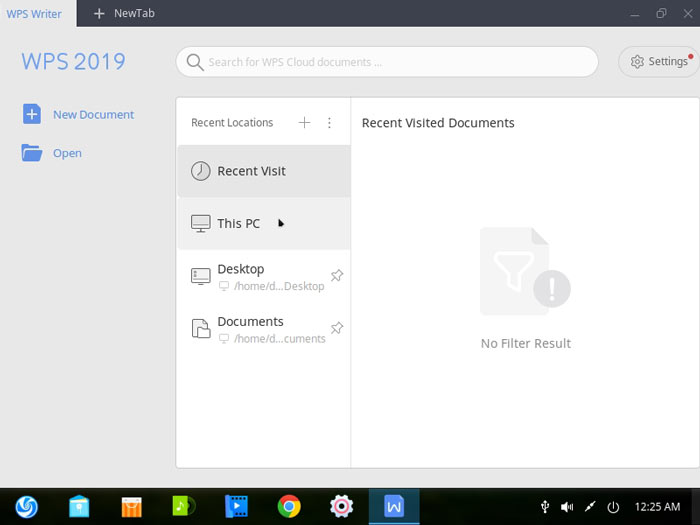Click the network tray icon
The height and width of the screenshot is (525, 700).
pyautogui.click(x=590, y=507)
